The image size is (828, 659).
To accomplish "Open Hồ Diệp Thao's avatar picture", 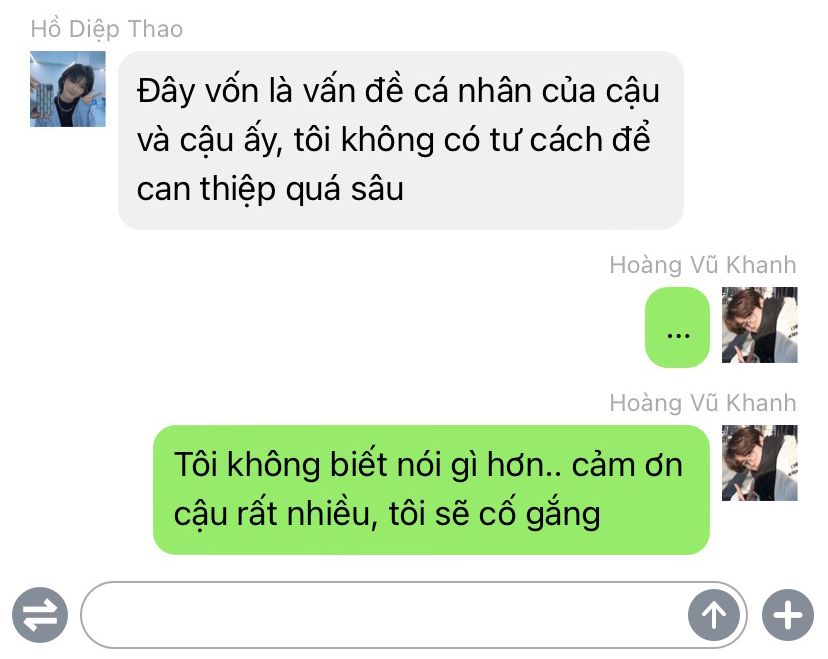I will click(x=68, y=89).
